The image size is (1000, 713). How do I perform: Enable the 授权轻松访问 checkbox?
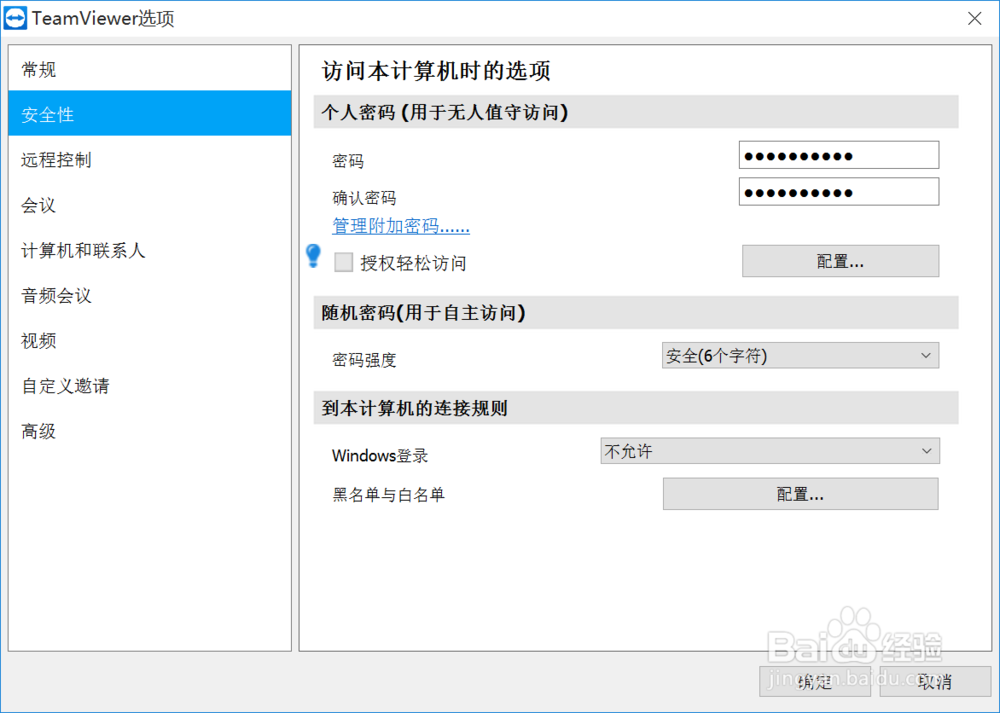tap(344, 262)
